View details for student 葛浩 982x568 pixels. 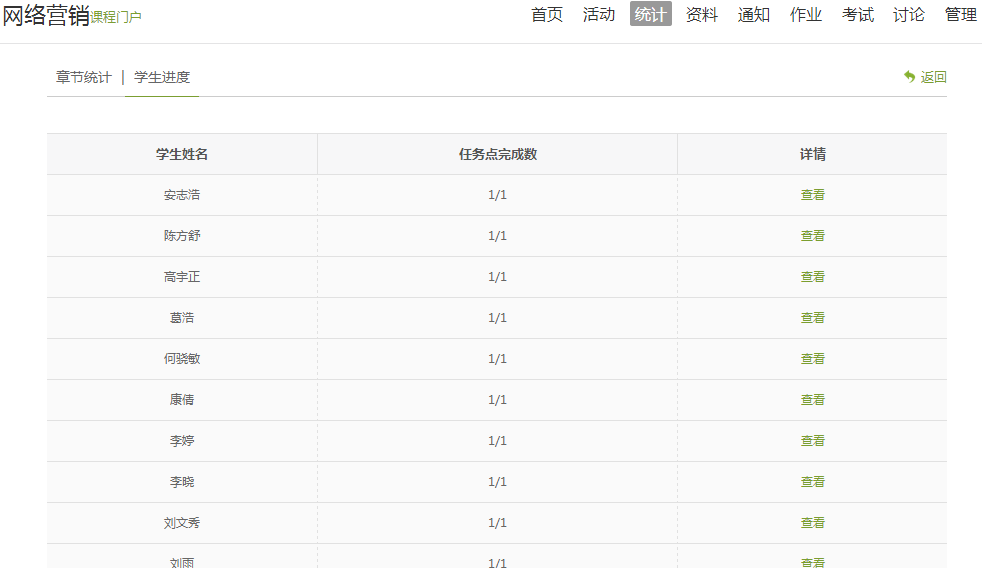click(x=812, y=318)
